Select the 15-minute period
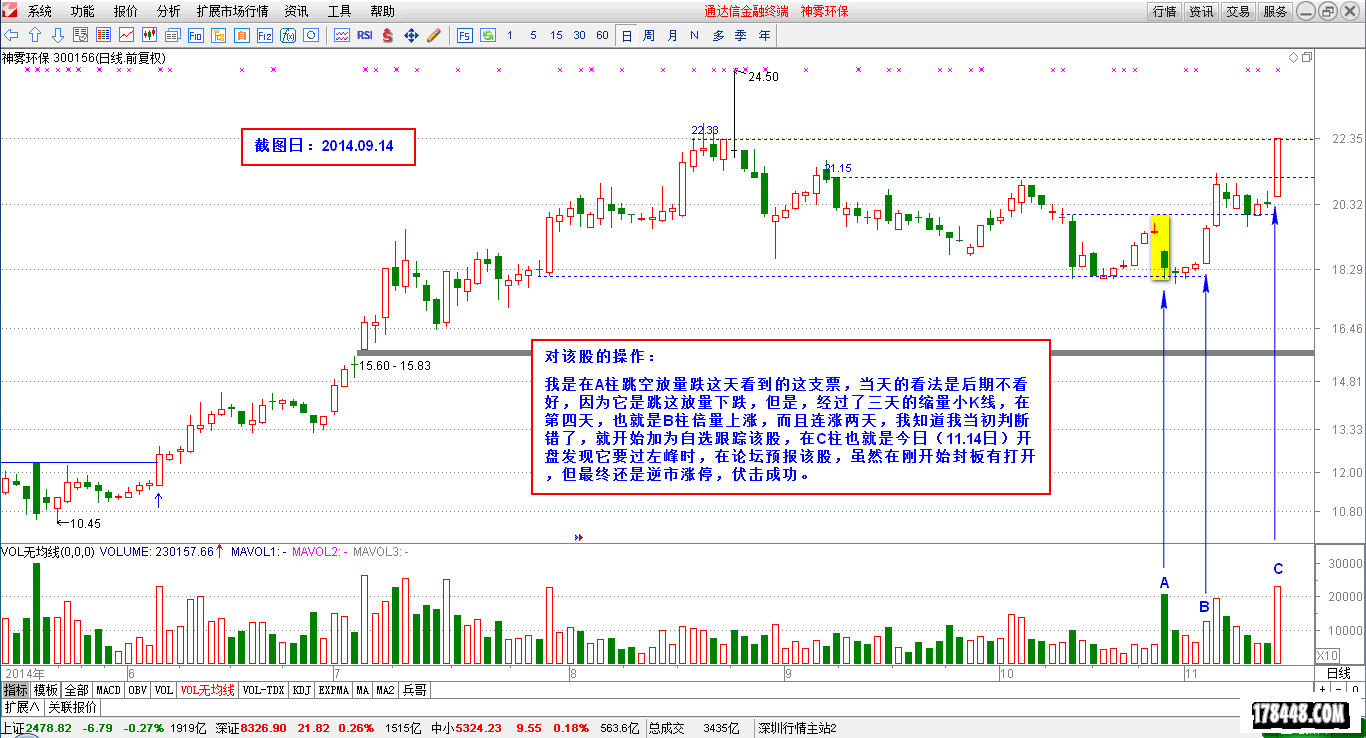The height and width of the screenshot is (738, 1366). coord(556,35)
